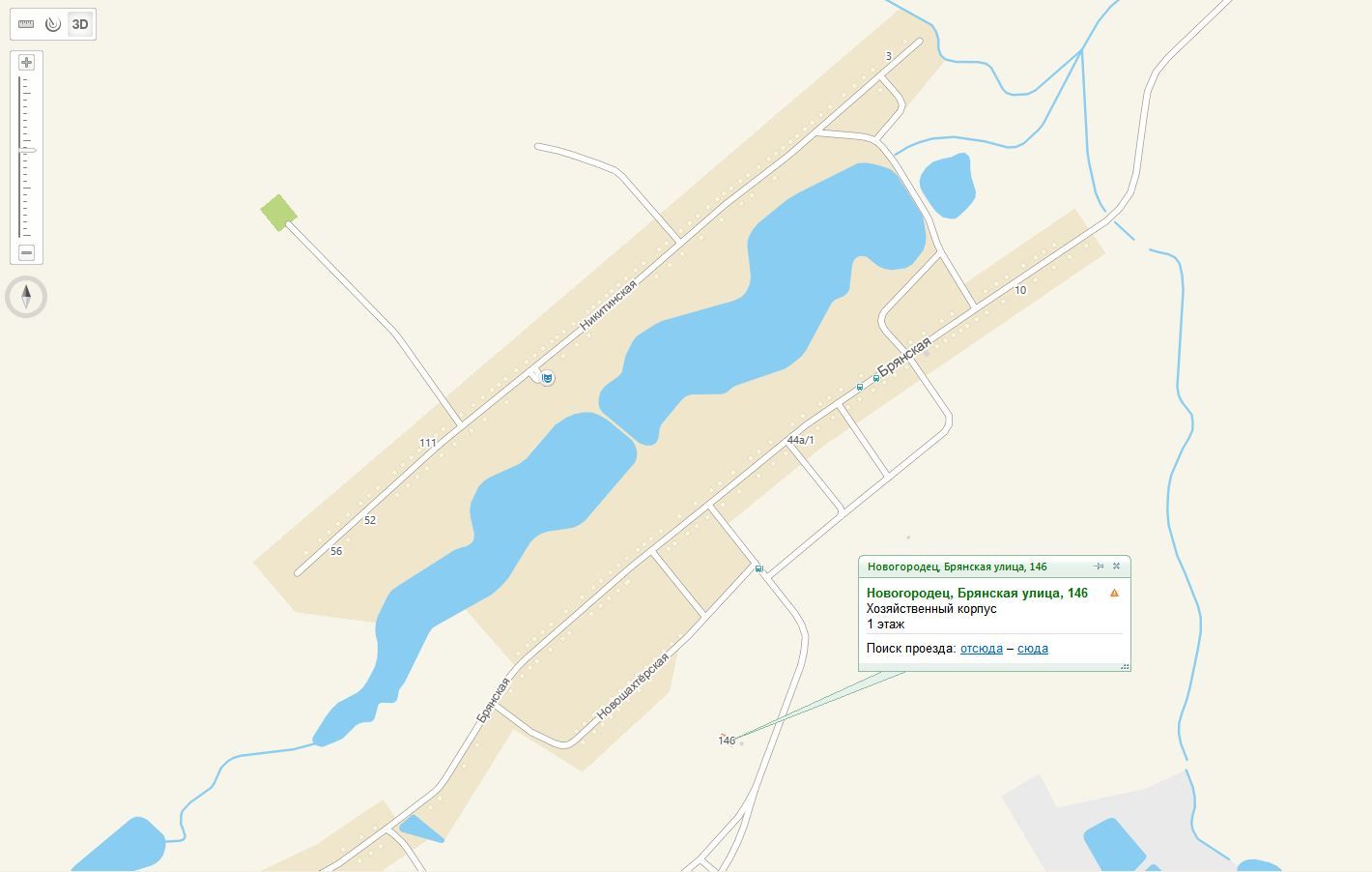
Task: Click the green park square on map
Action: pos(278,213)
